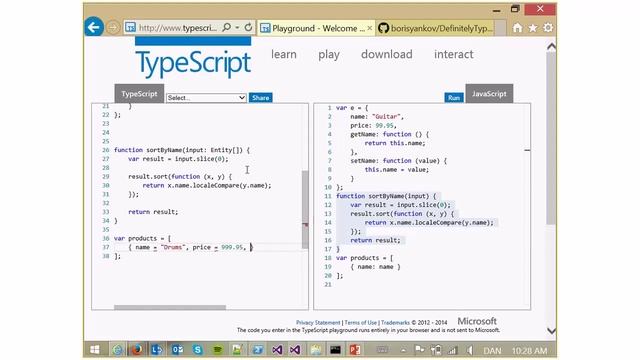Open Outlook from the taskbar

[177, 350]
